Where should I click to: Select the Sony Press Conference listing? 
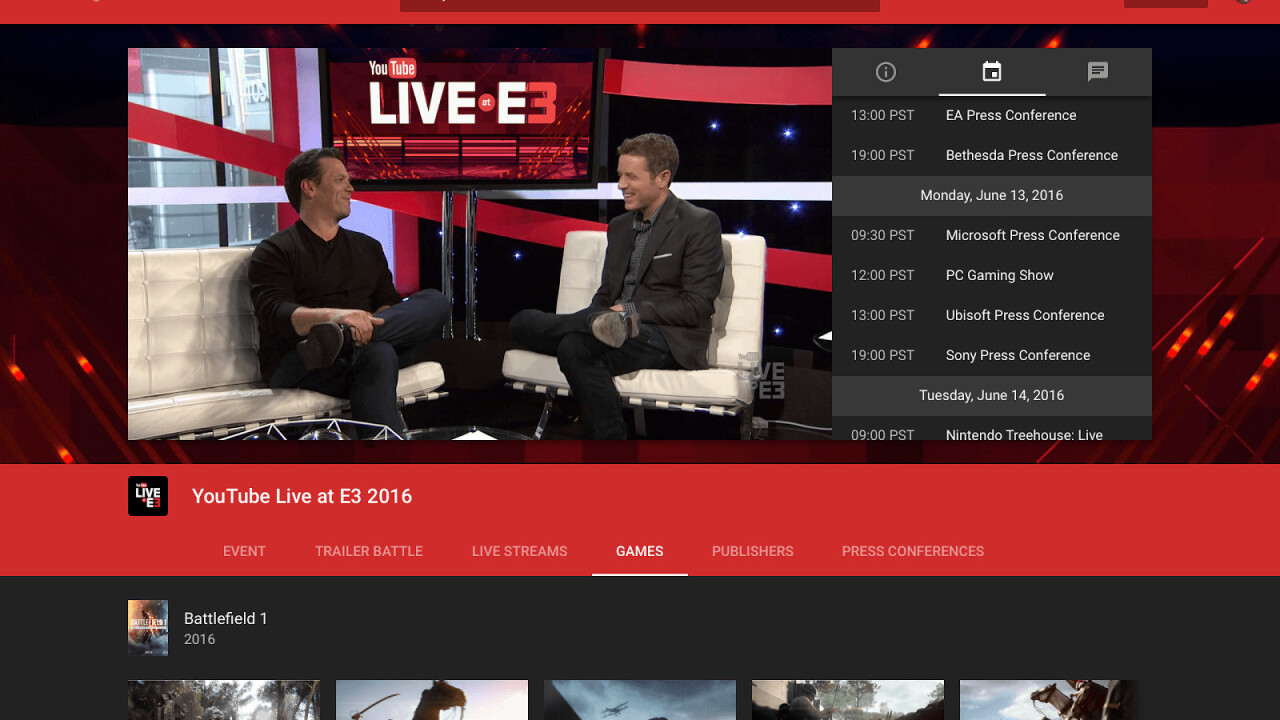[x=1017, y=355]
